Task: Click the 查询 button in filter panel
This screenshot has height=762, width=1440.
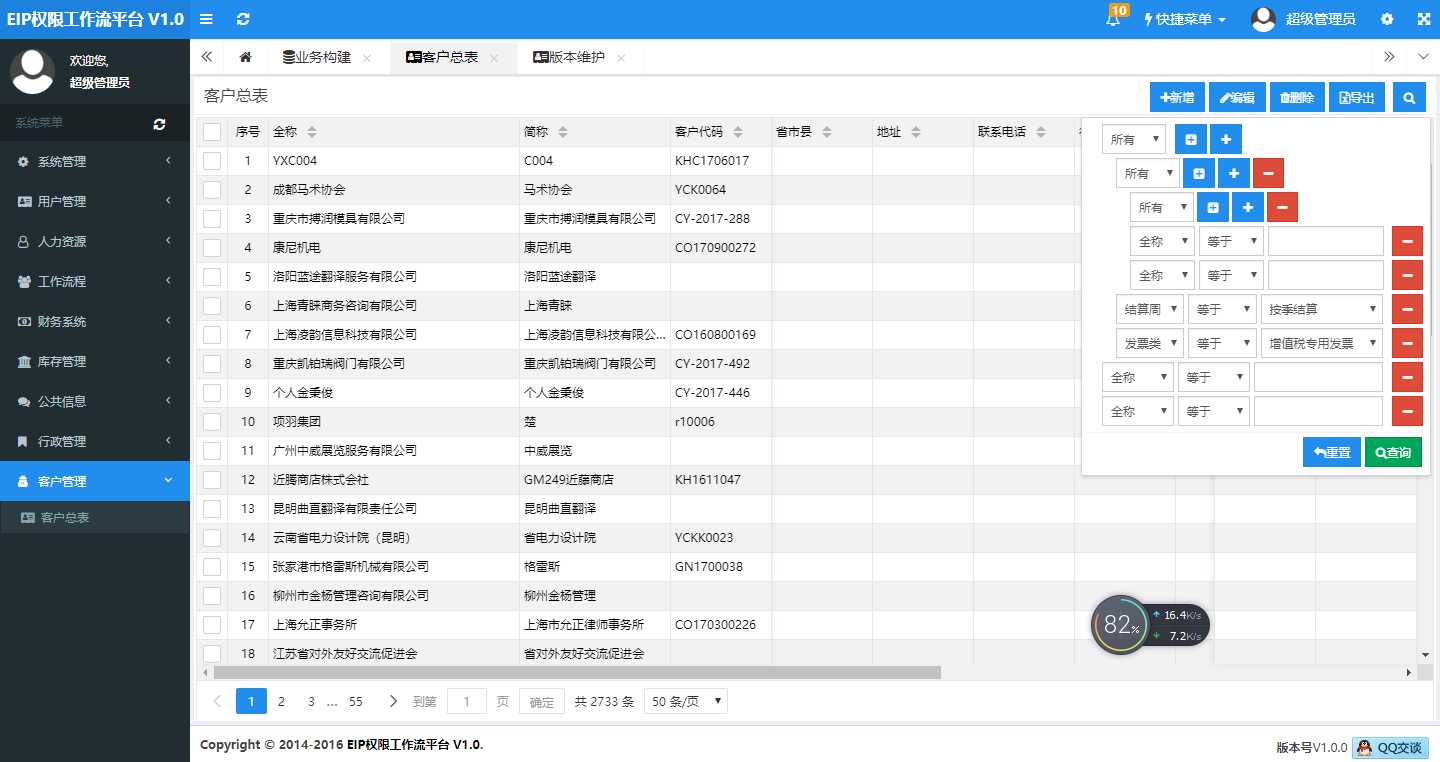Action: (1393, 452)
